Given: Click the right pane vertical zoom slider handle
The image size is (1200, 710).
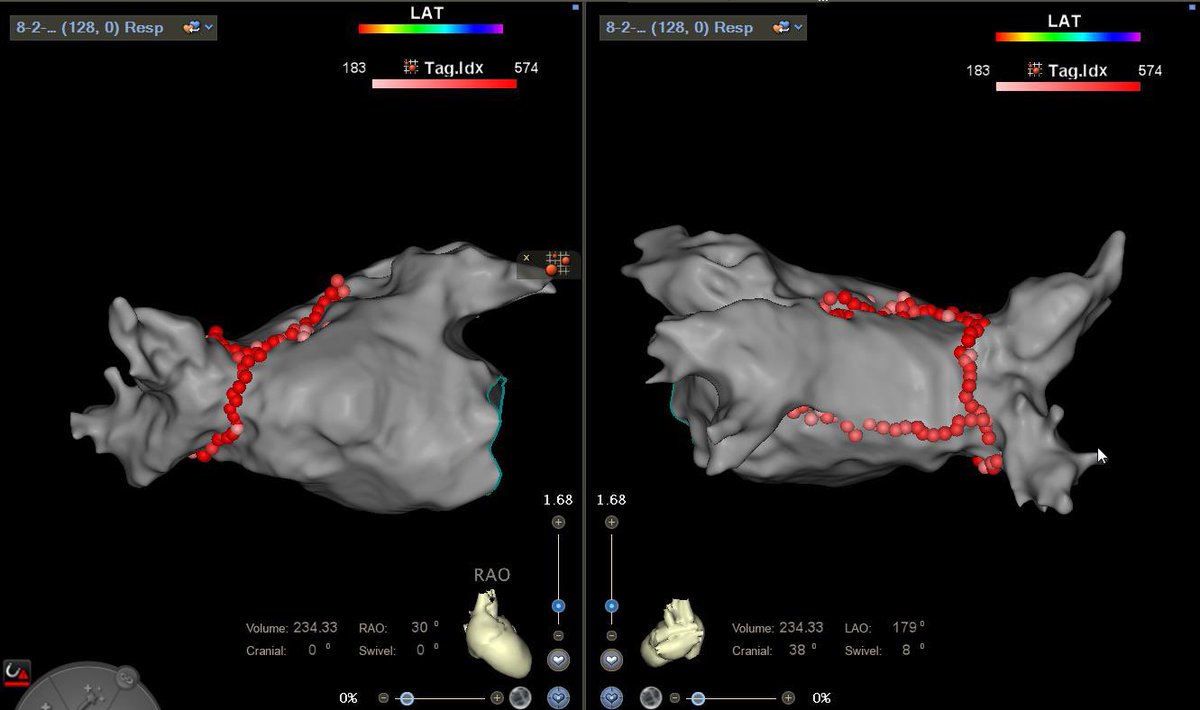Looking at the screenshot, I should coord(611,606).
